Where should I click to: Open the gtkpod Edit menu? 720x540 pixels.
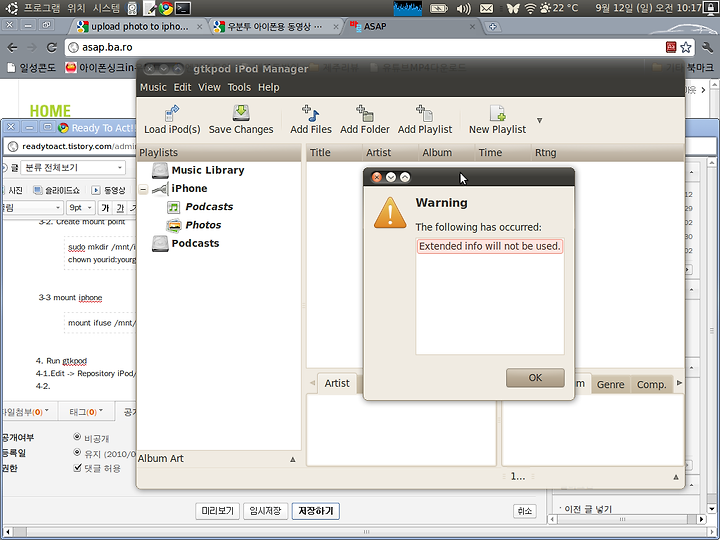182,87
